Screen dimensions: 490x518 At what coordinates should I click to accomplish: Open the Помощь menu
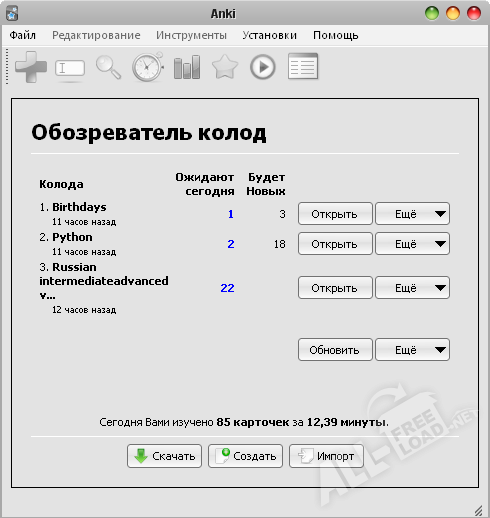coord(336,35)
